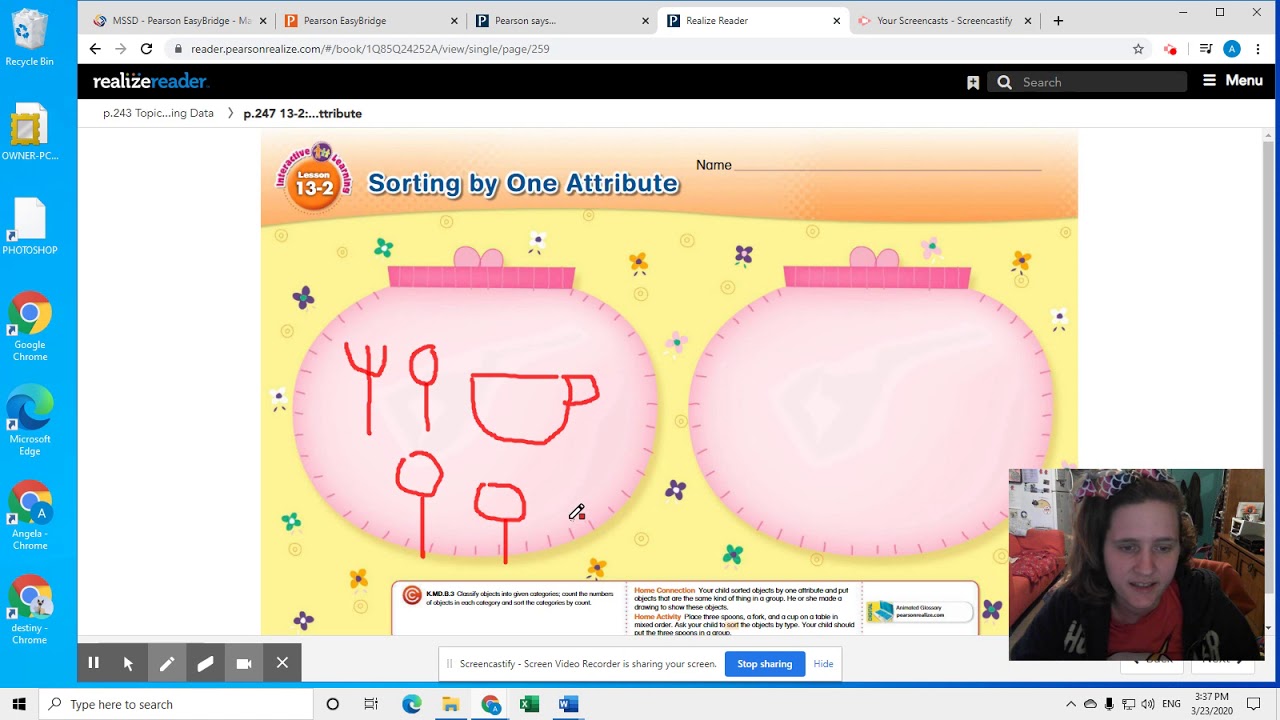This screenshot has width=1280, height=720.
Task: Open the Chrome profile avatar
Action: pyautogui.click(x=1232, y=49)
